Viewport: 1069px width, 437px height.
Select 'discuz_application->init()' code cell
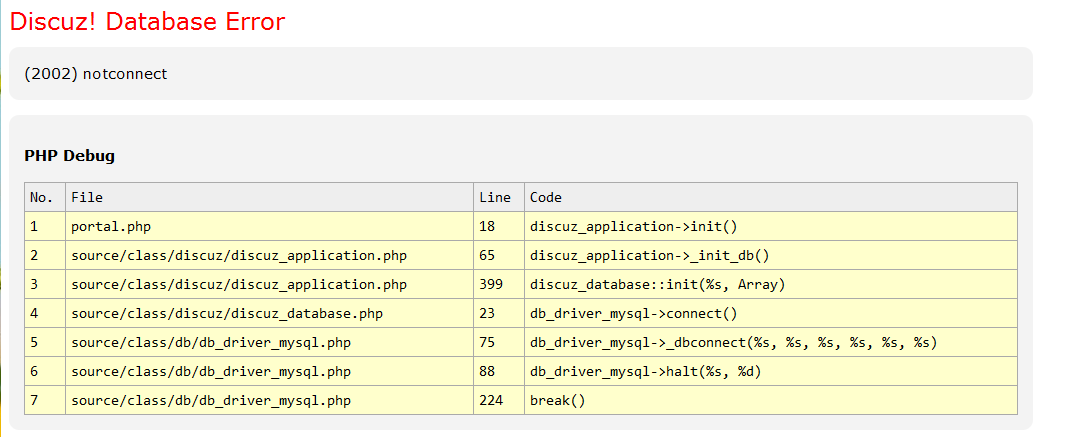point(771,226)
